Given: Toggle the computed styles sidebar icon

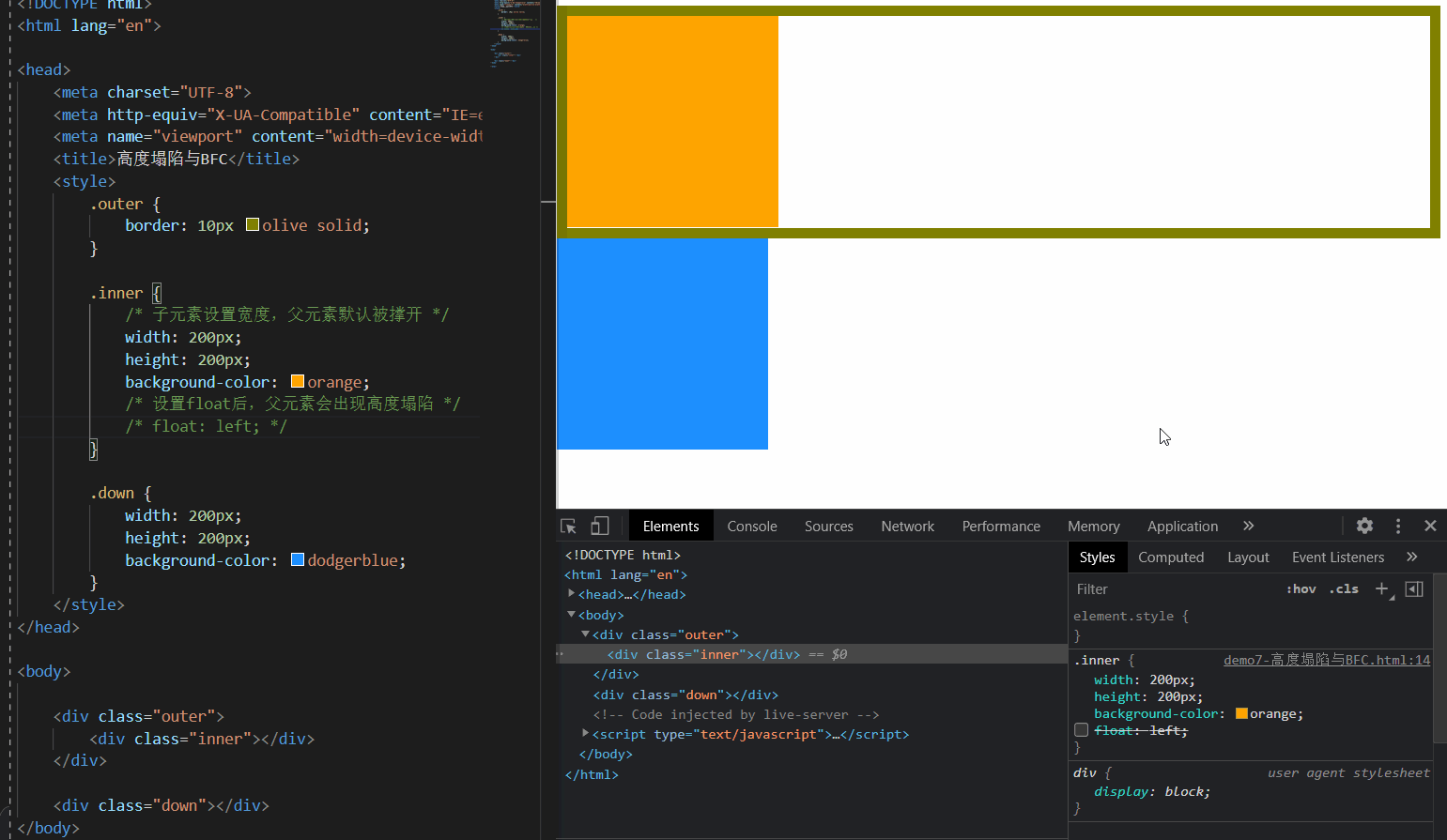Looking at the screenshot, I should 1414,588.
